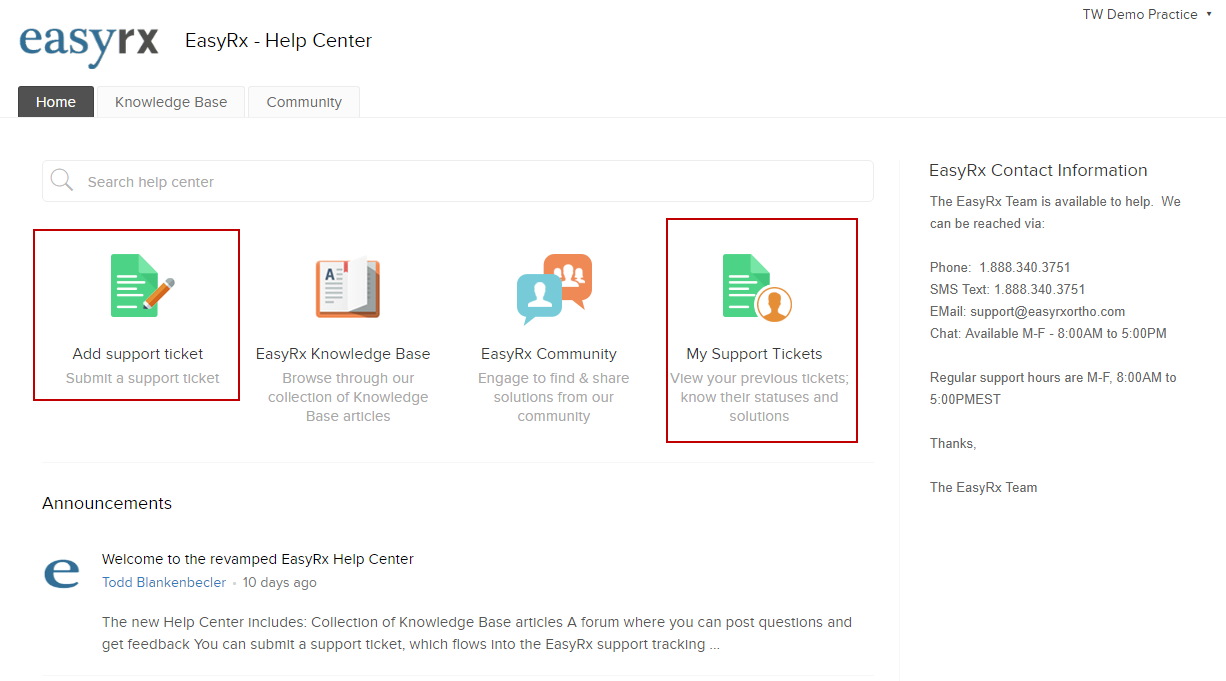The height and width of the screenshot is (681, 1226).
Task: Click the EasyRx Community chat bubbles icon
Action: tap(554, 288)
